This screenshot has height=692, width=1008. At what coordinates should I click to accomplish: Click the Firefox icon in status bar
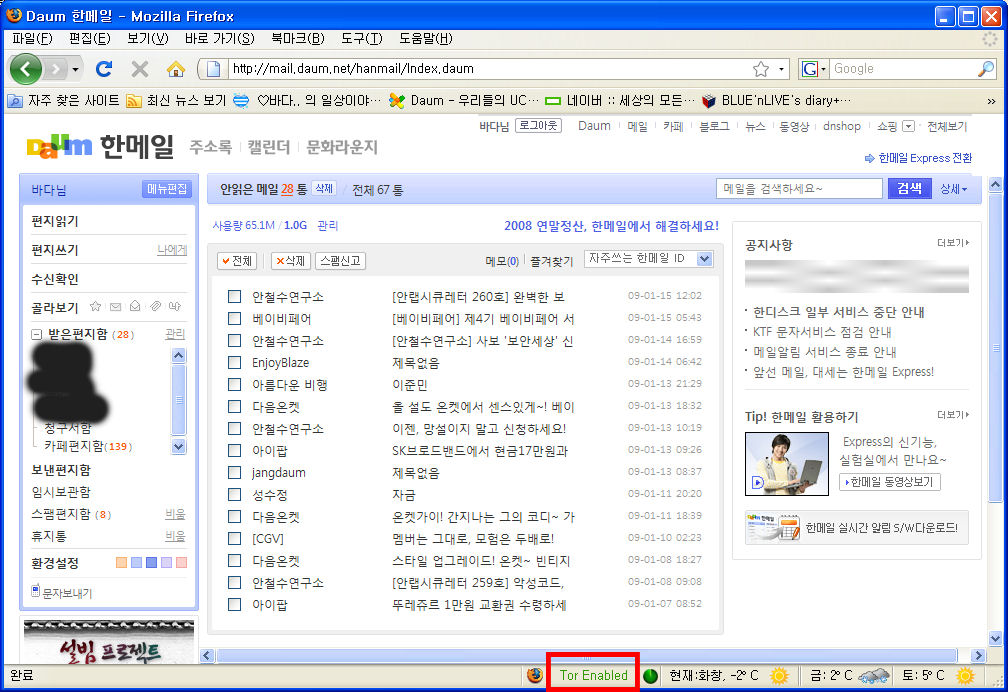[534, 675]
